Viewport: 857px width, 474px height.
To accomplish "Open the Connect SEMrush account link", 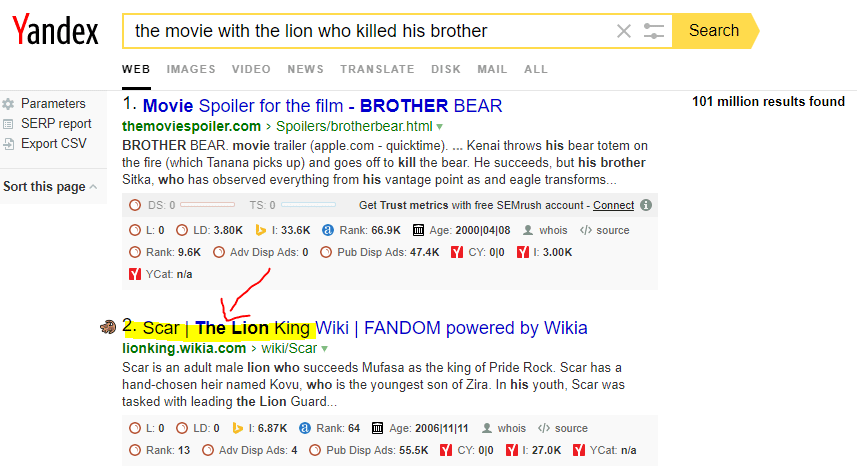I will [x=613, y=205].
